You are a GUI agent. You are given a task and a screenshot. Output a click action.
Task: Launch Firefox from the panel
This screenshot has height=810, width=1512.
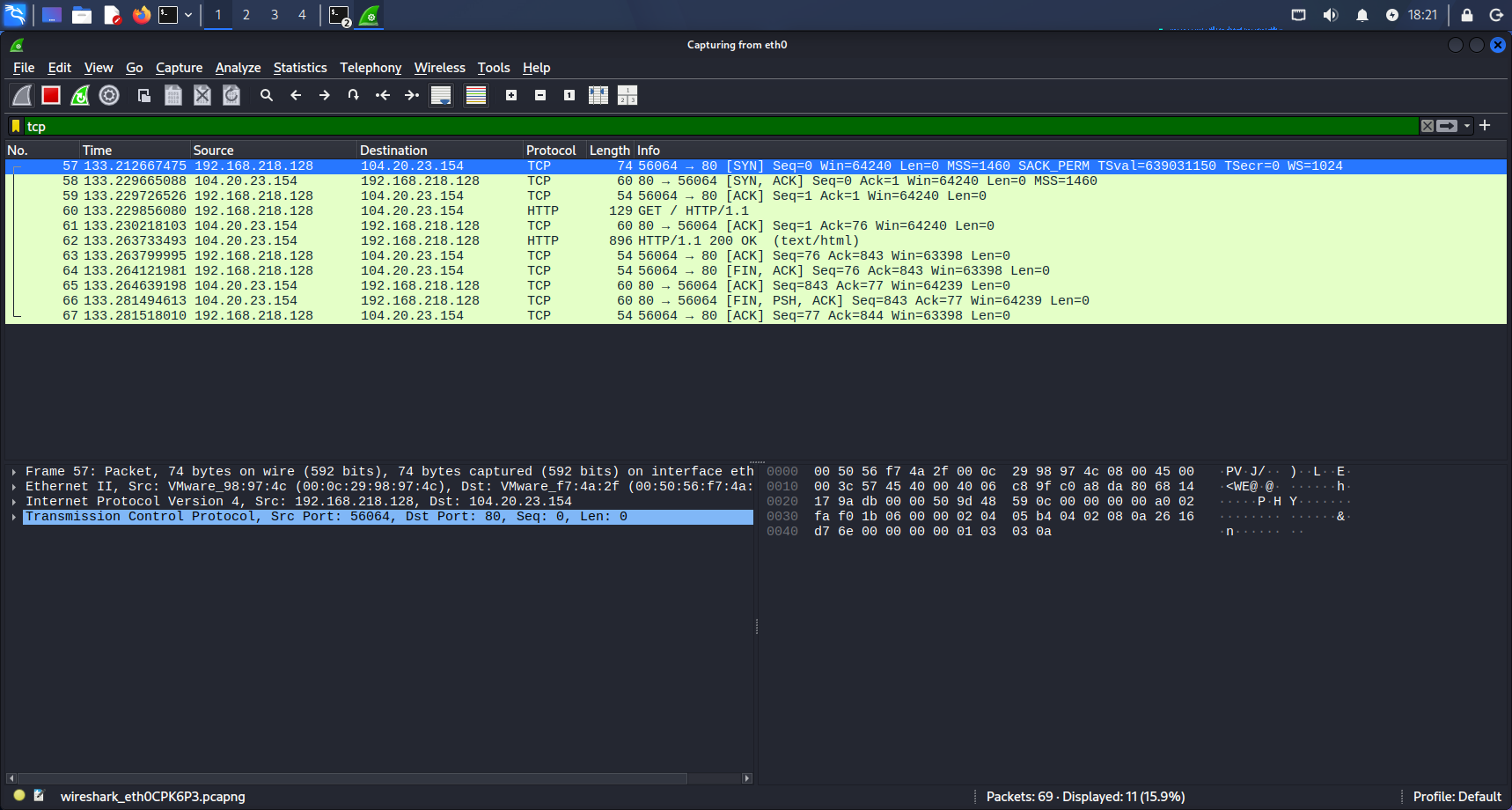(141, 15)
